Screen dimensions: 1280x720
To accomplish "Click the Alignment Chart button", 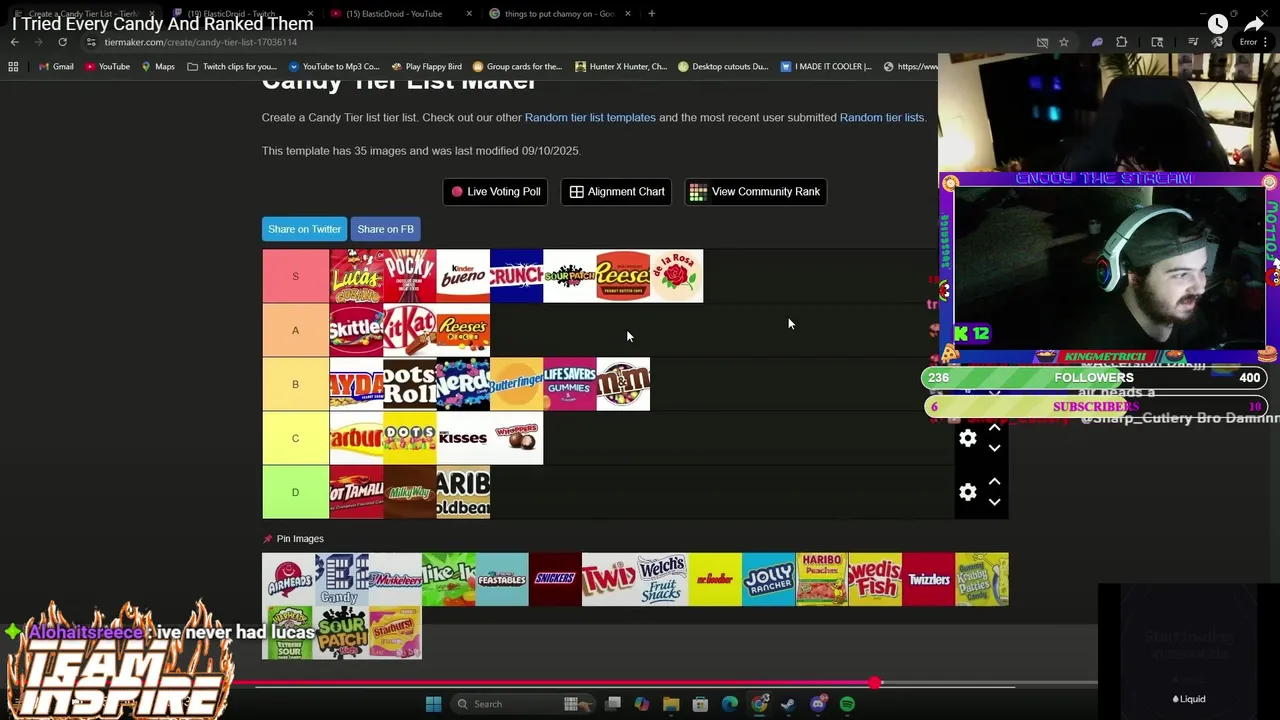I will (x=617, y=192).
